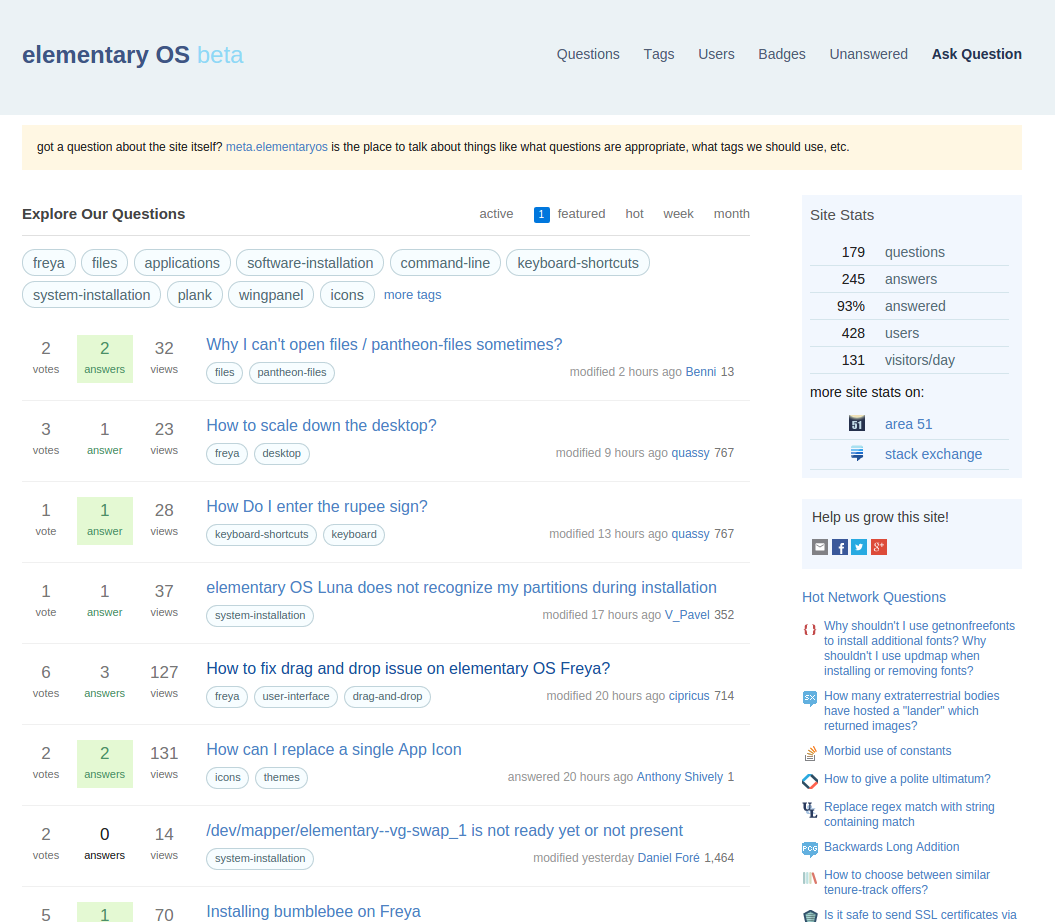Open Luna partitions installation question
Screen dimensions: 1055x922
click(462, 588)
